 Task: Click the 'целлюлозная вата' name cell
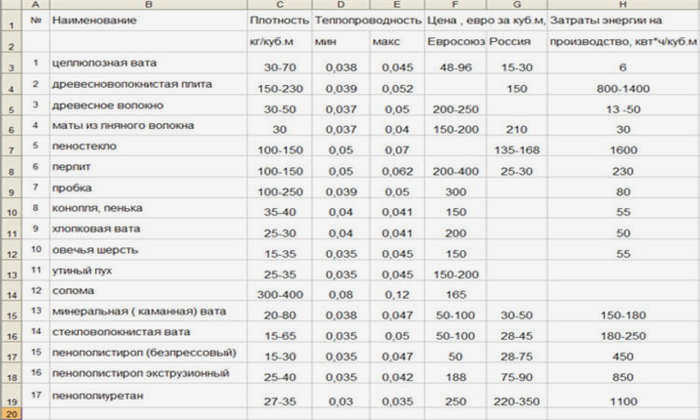(x=149, y=63)
